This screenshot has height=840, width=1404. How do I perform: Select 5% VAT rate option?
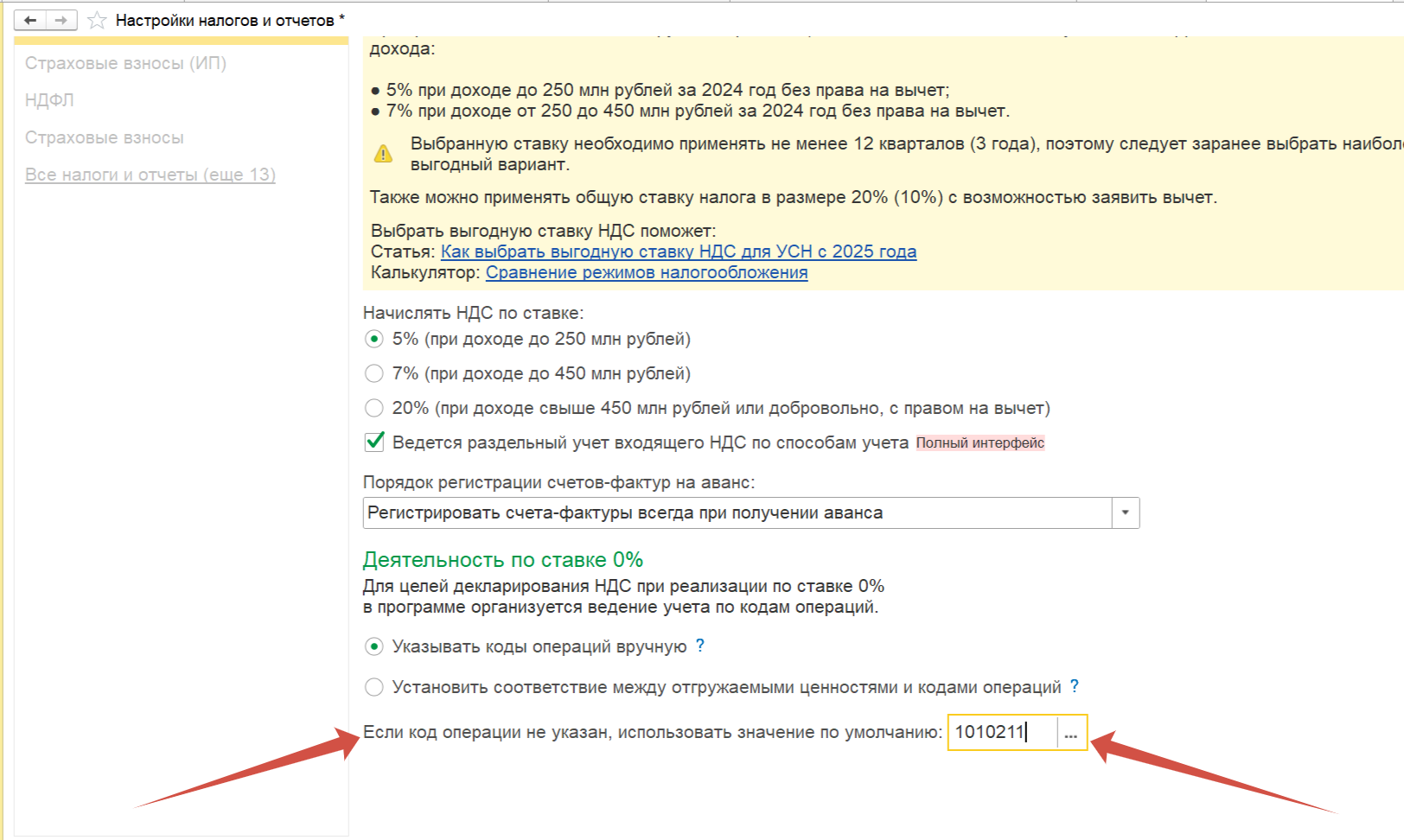[373, 339]
